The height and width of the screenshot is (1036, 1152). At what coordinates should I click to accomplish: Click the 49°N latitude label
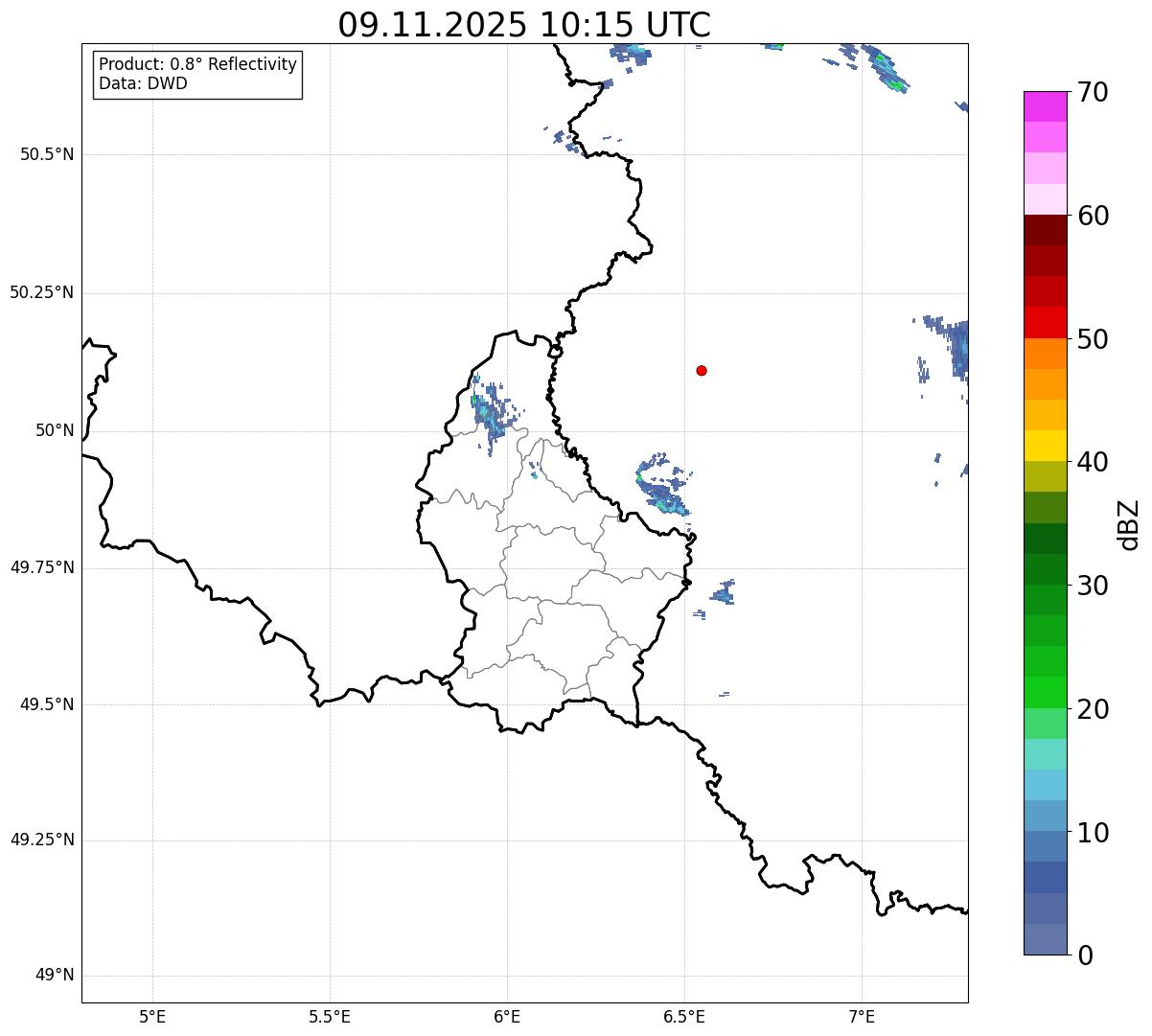(55, 975)
